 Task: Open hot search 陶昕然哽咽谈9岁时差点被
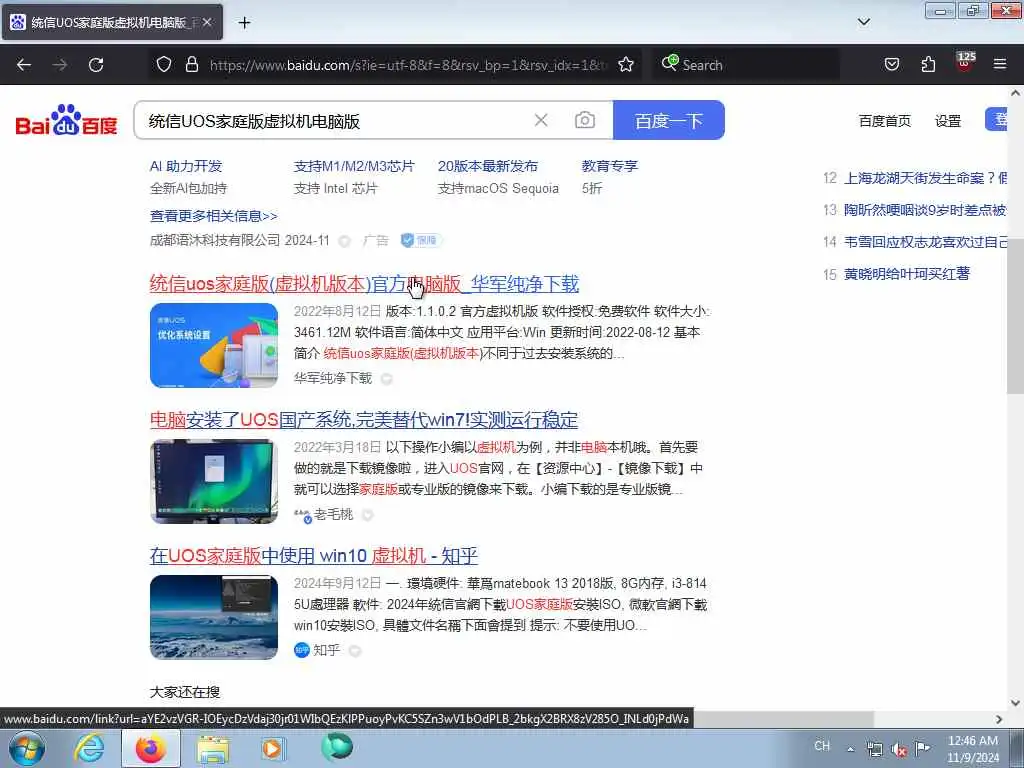click(925, 210)
